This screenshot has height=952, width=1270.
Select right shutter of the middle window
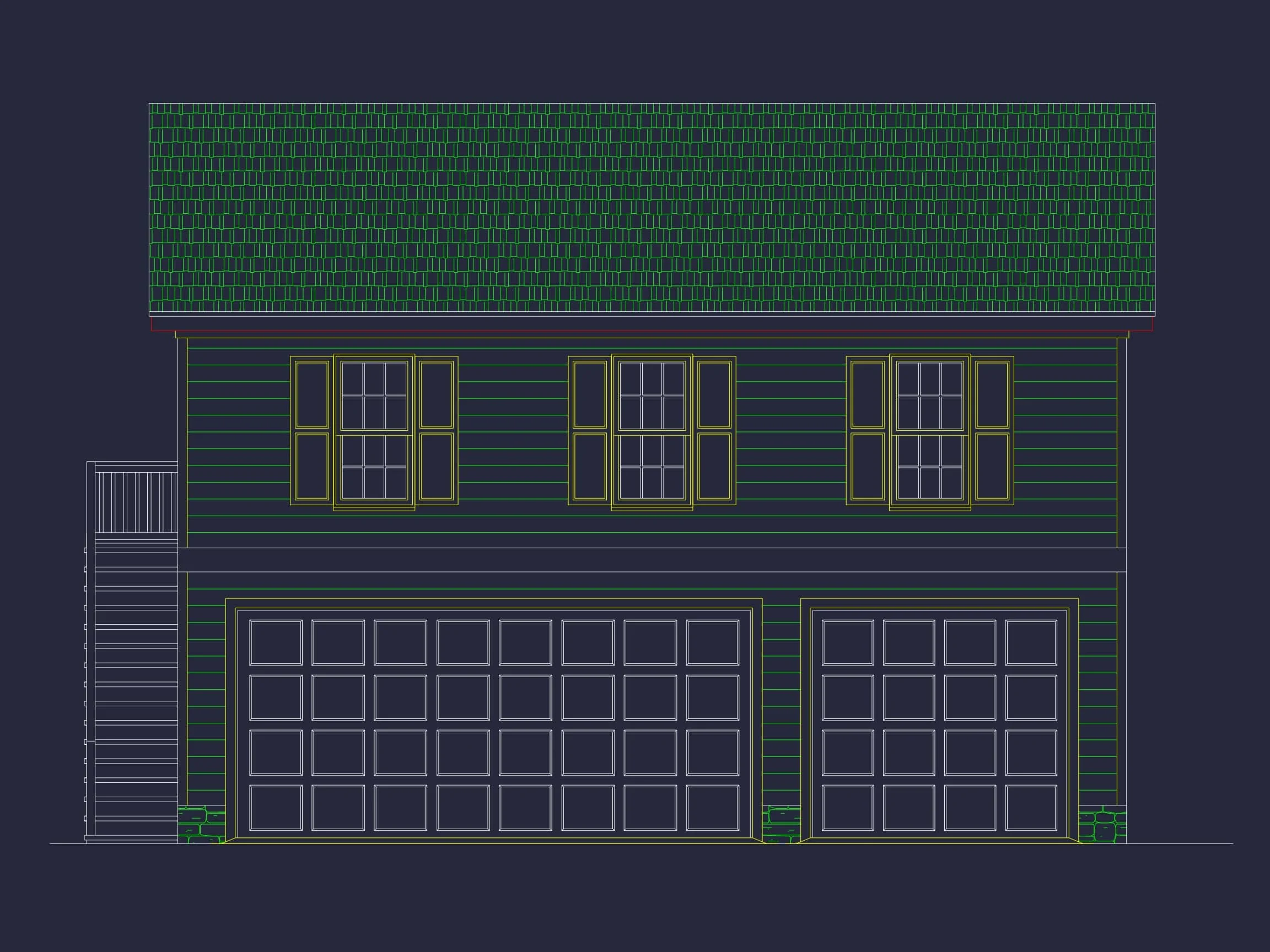[x=714, y=430]
